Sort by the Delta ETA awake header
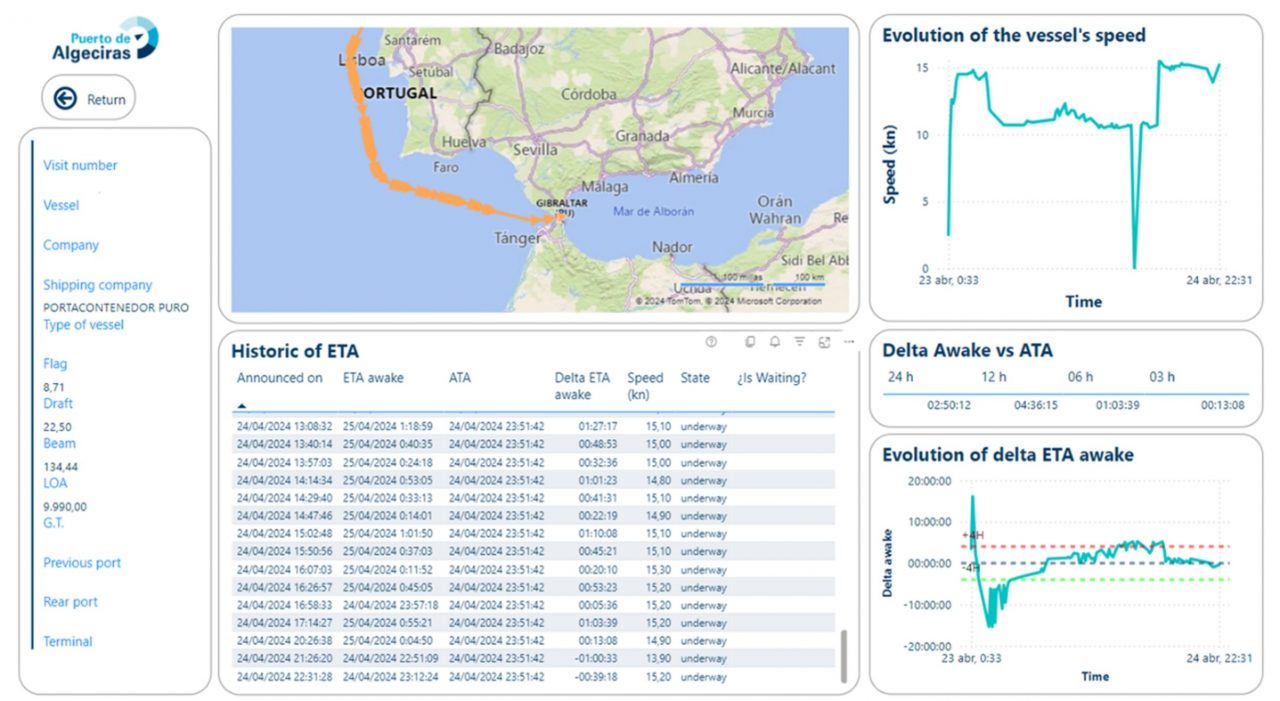 point(582,386)
